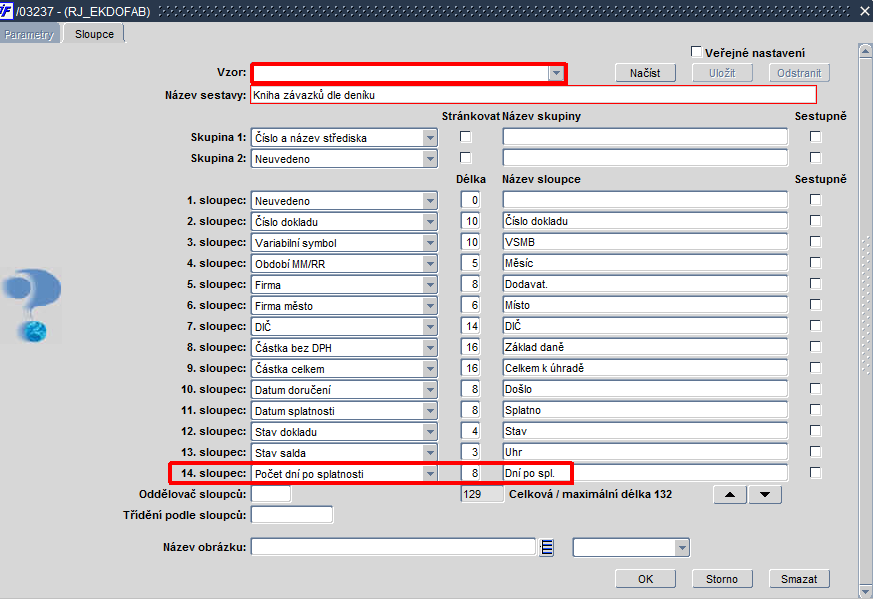The height and width of the screenshot is (599, 873).
Task: Expand the 3. sloupec Variabilní symbol dropdown
Action: point(429,243)
